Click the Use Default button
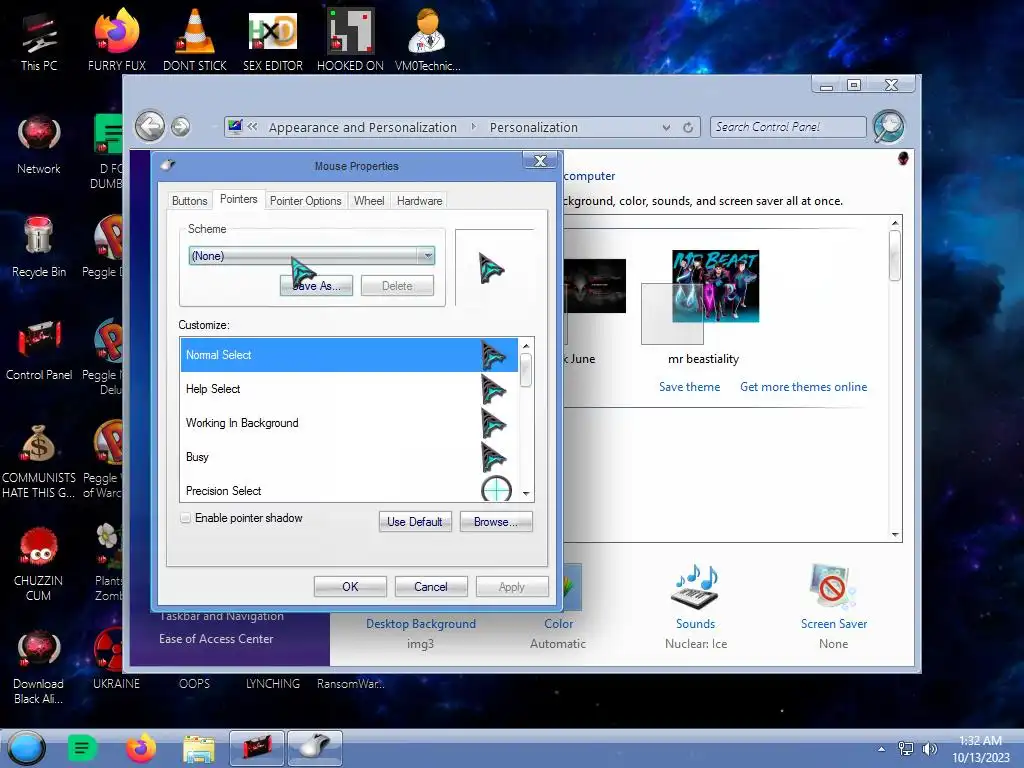 [x=415, y=522]
